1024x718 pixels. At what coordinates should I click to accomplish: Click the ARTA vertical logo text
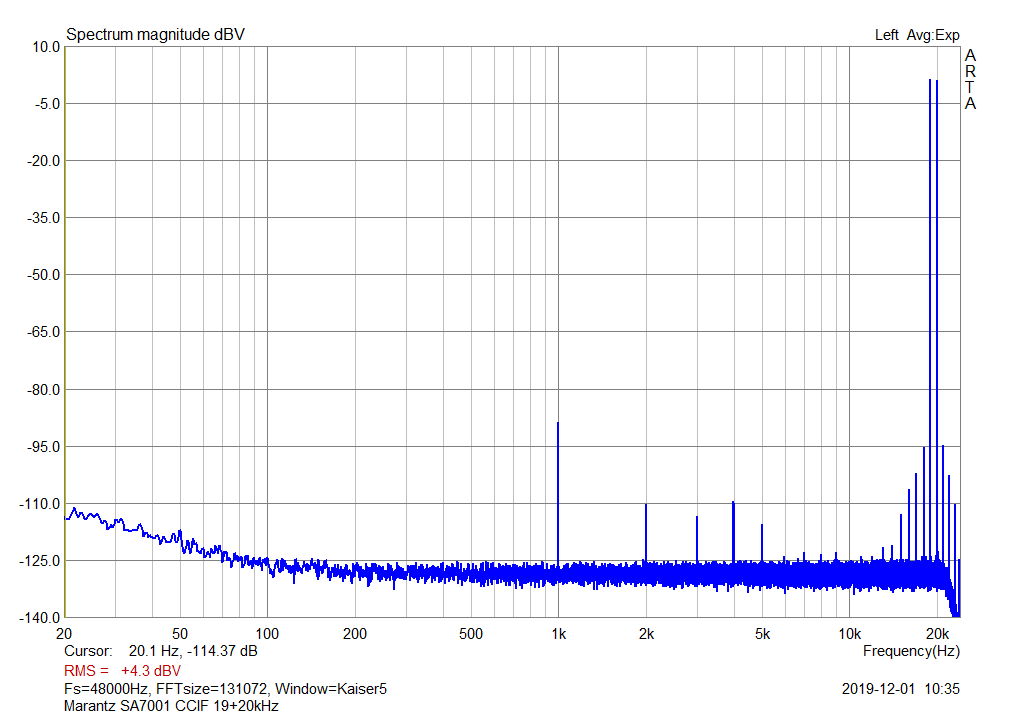point(970,80)
